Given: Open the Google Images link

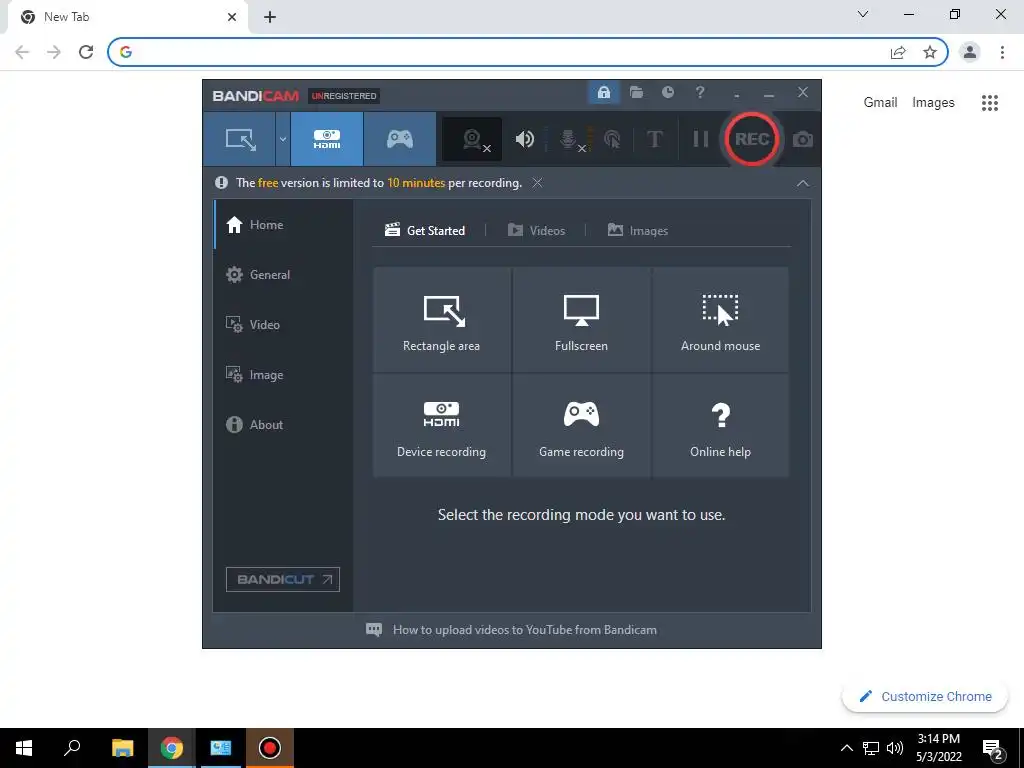Looking at the screenshot, I should coord(933,103).
